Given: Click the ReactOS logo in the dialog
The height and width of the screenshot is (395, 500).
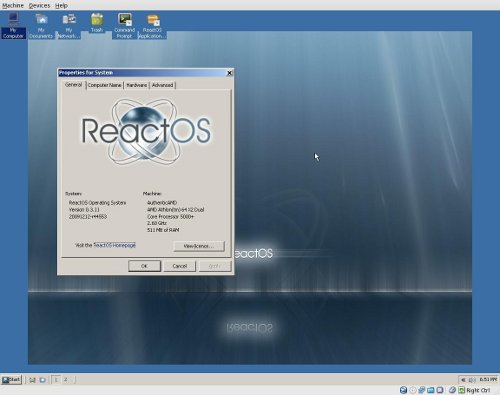Looking at the screenshot, I should 146,132.
